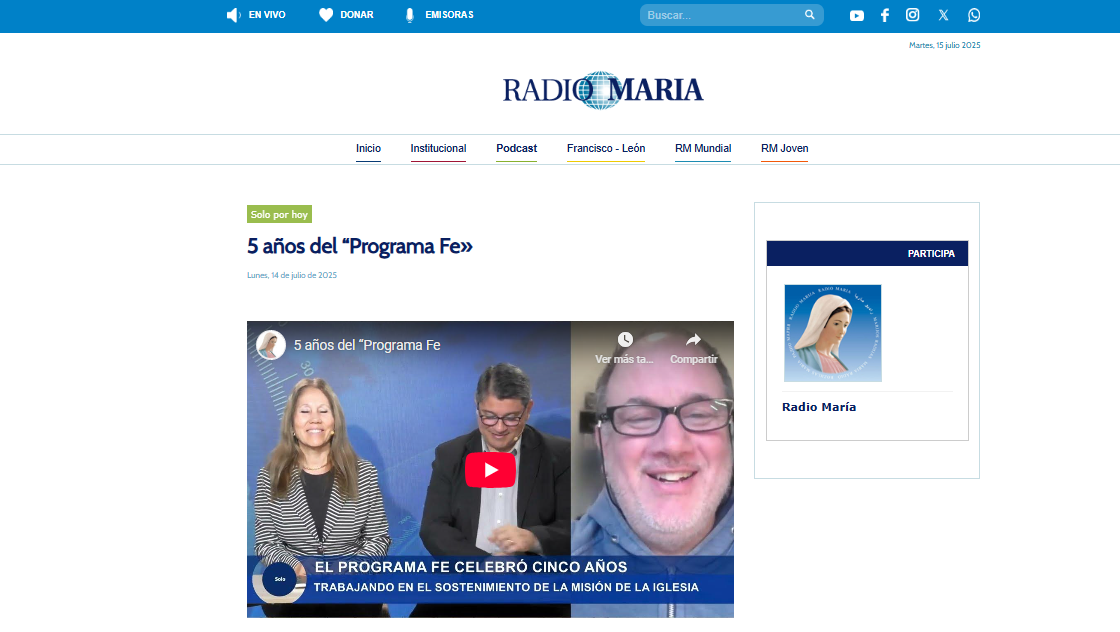Click the DONAR heart icon
1120x632 pixels.
point(326,15)
